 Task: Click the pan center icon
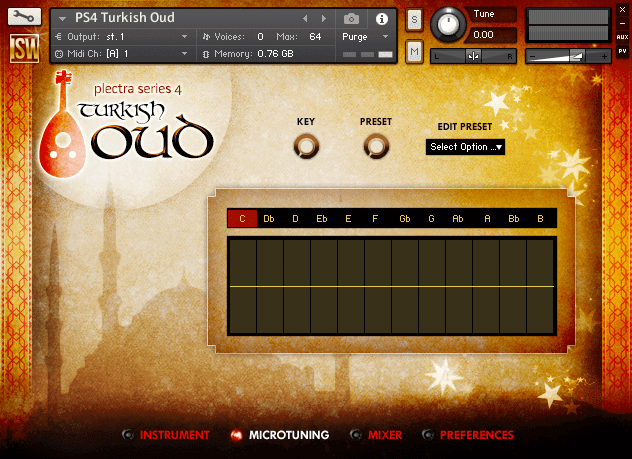coord(473,56)
